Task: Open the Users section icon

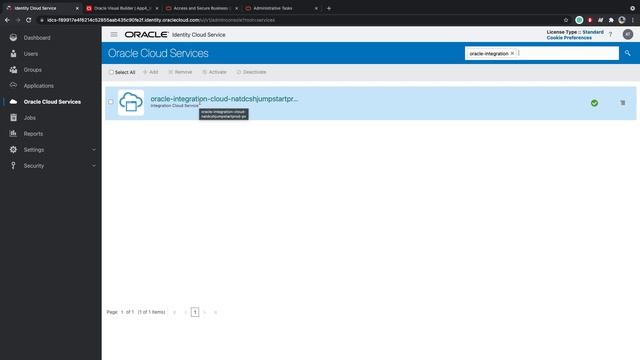Action: click(13, 53)
